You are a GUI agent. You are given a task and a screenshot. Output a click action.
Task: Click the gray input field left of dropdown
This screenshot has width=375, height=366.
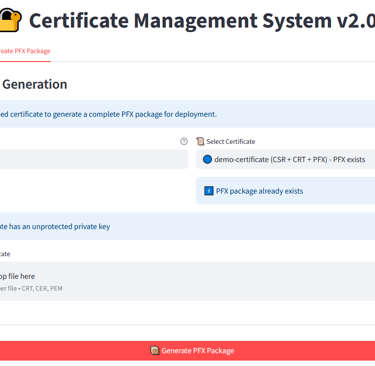(94, 159)
